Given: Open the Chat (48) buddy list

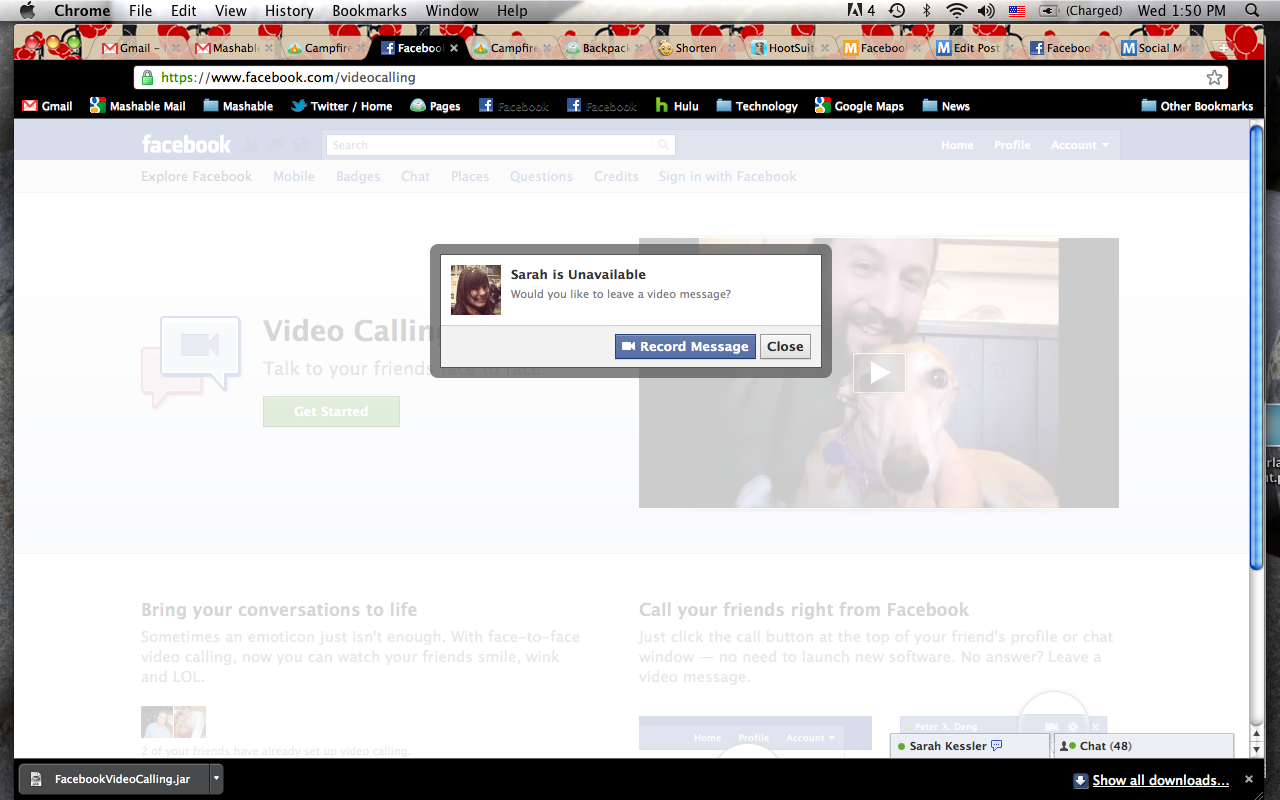Looking at the screenshot, I should point(1144,746).
